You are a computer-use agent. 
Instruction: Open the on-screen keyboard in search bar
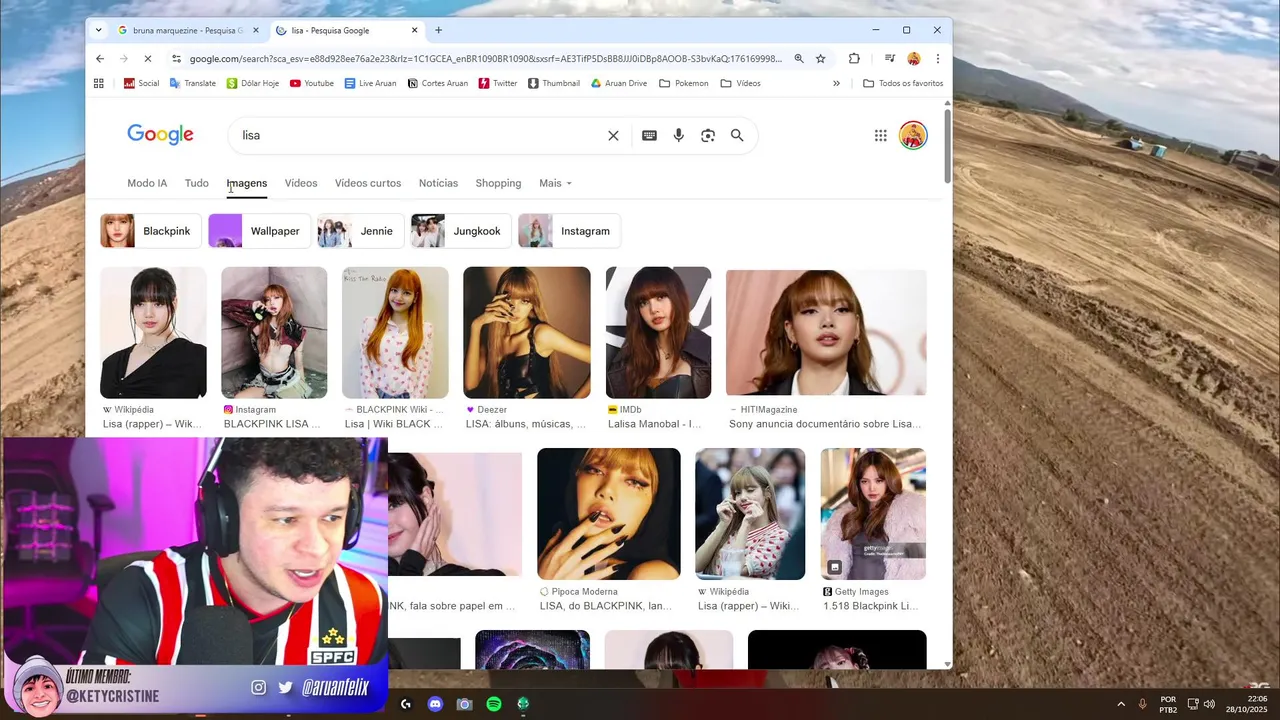[649, 136]
